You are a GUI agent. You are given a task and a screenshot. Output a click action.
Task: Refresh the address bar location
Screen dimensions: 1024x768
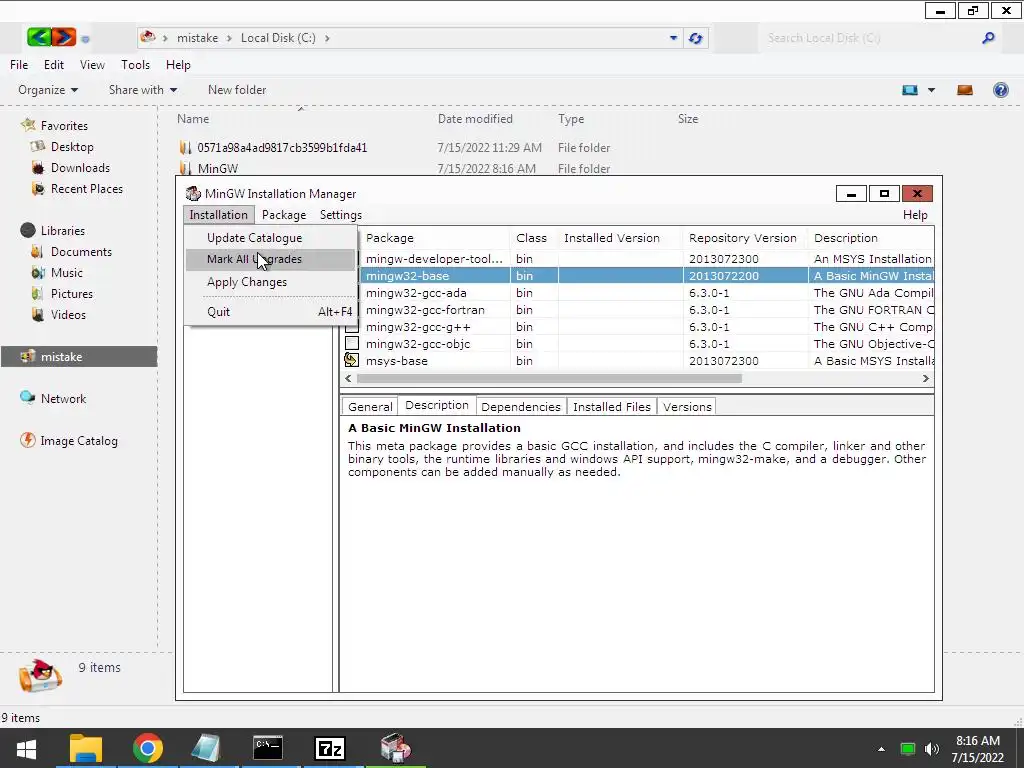click(x=696, y=38)
